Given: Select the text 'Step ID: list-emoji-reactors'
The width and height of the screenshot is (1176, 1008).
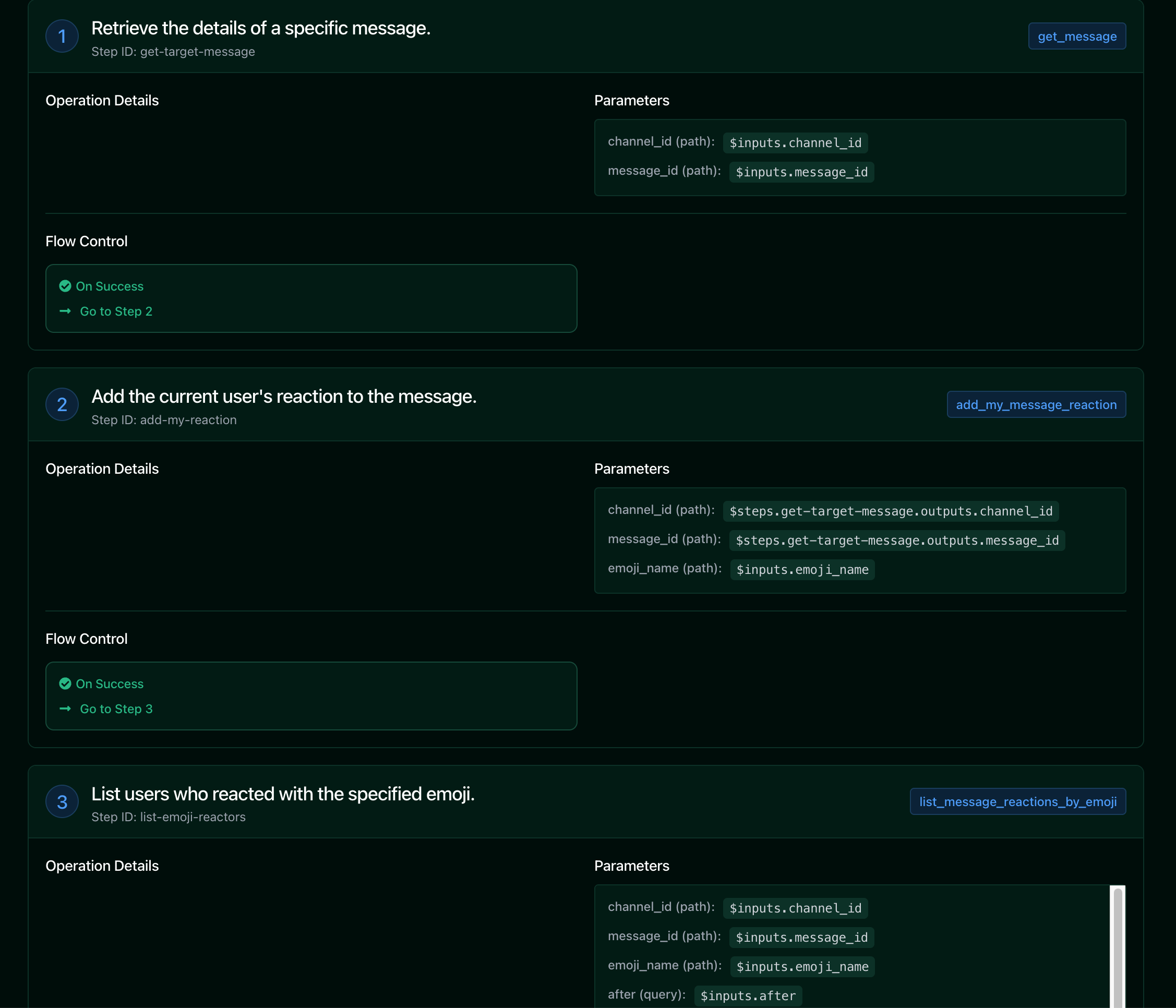Looking at the screenshot, I should (169, 817).
